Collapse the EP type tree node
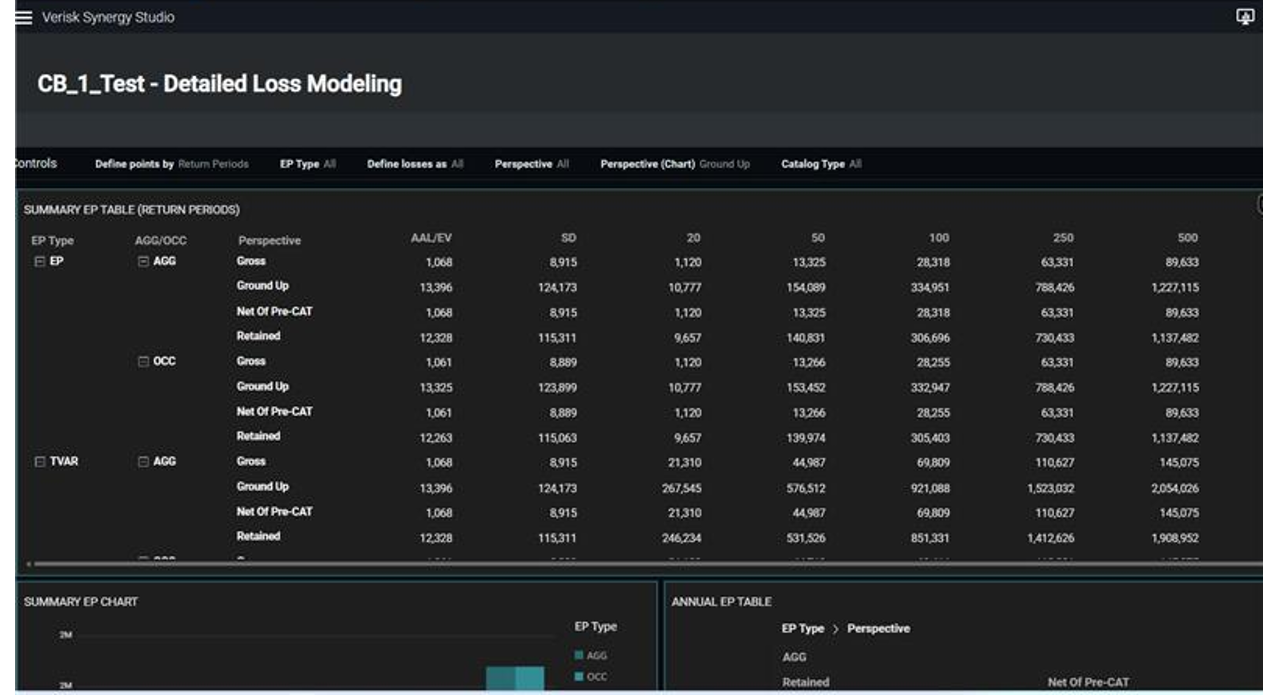The width and height of the screenshot is (1277, 695). pos(40,262)
